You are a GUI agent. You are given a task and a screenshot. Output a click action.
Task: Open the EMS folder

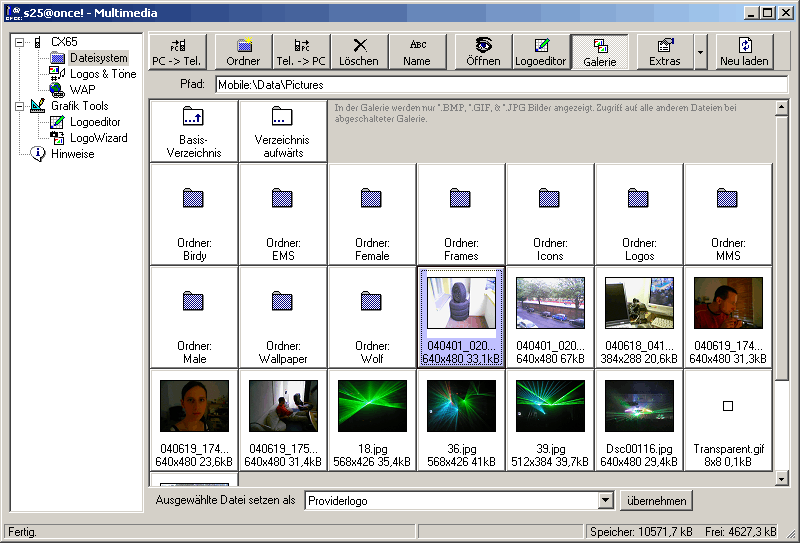pyautogui.click(x=283, y=214)
